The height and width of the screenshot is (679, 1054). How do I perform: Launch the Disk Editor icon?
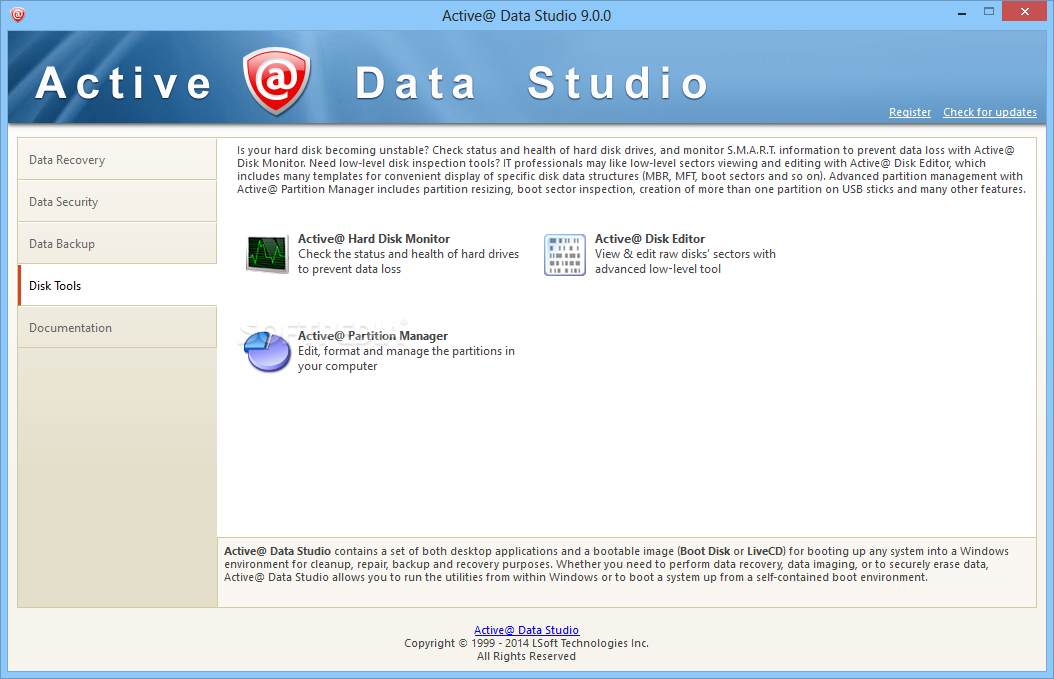565,255
